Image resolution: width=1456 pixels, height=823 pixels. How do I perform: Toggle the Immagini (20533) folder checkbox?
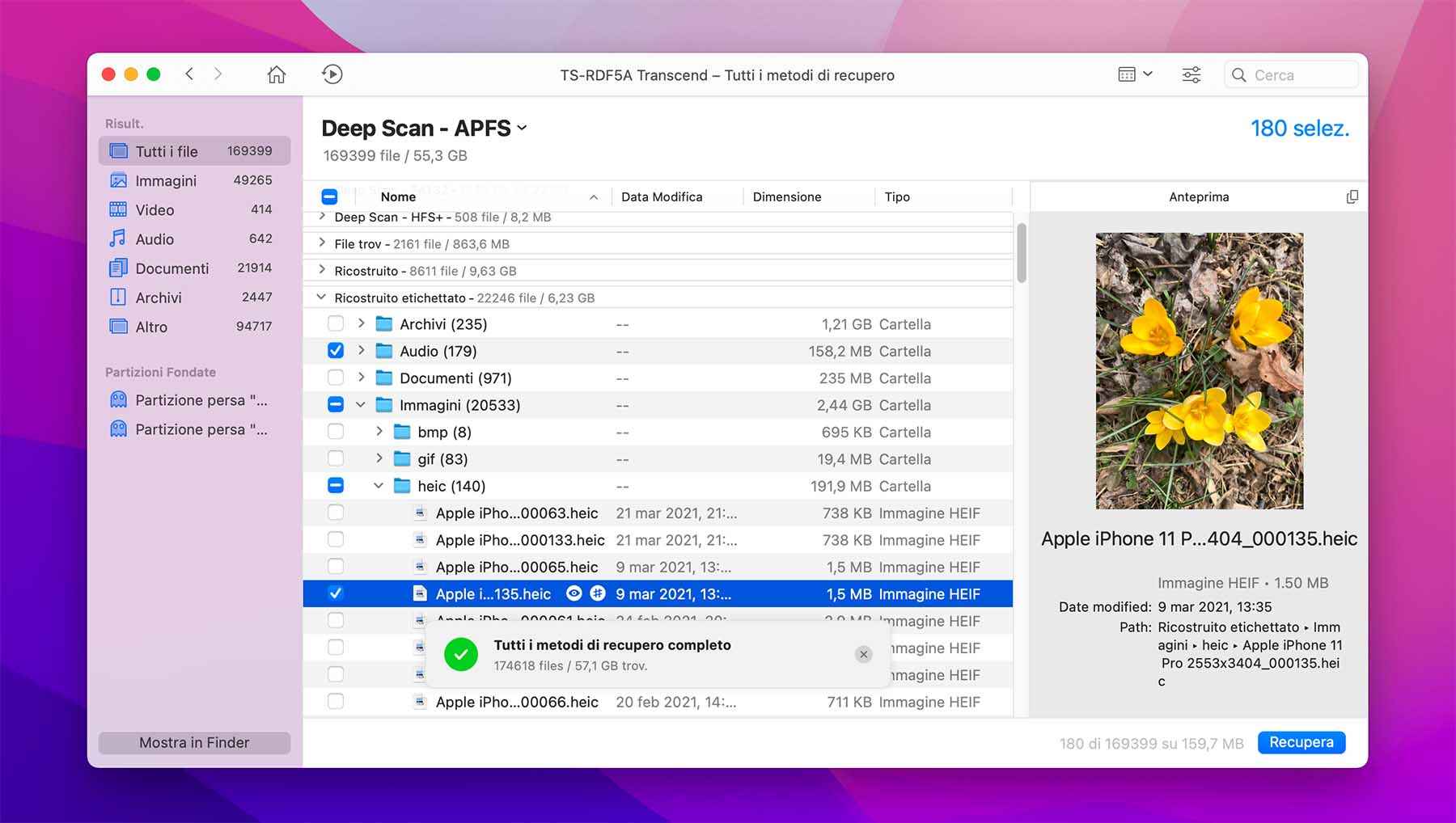tap(336, 405)
